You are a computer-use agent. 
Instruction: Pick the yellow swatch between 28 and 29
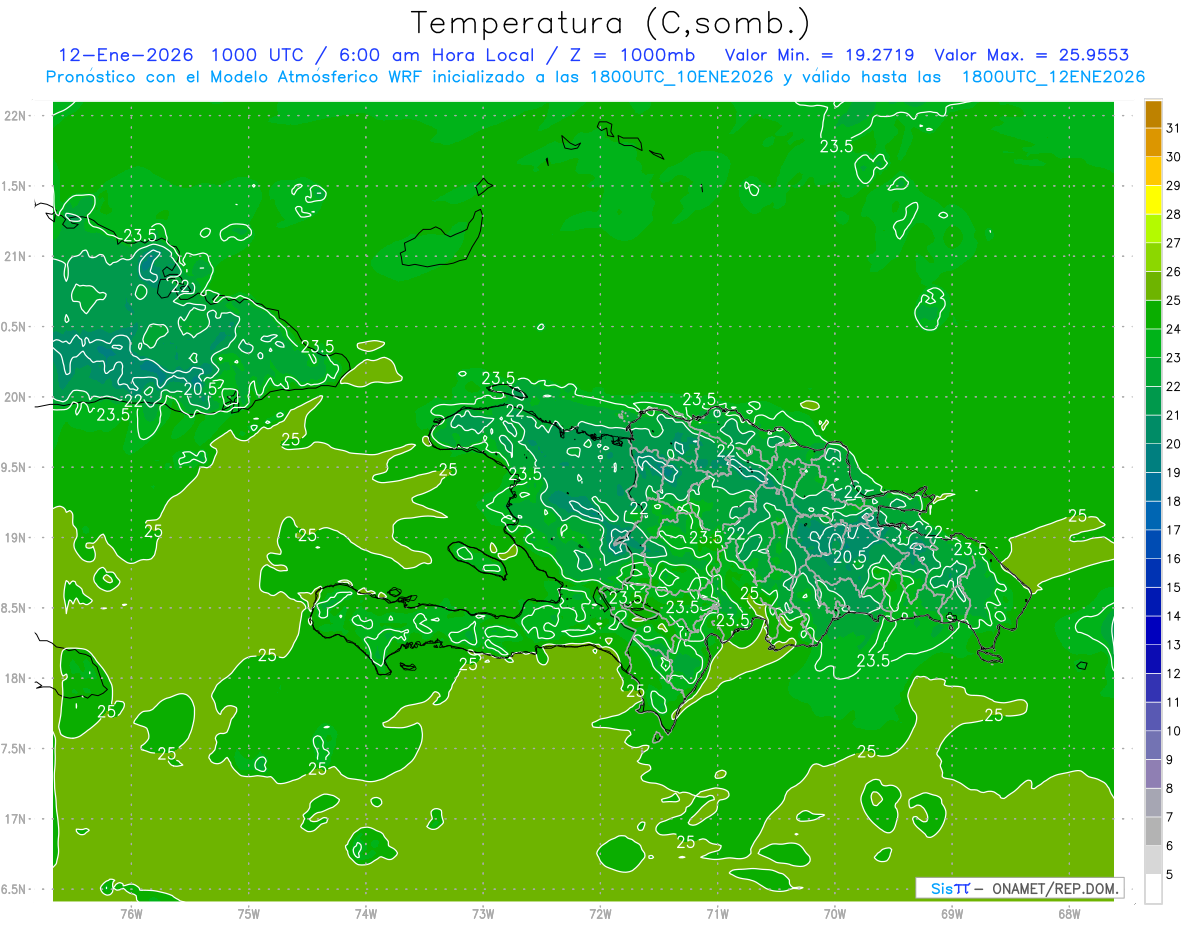tap(1153, 200)
